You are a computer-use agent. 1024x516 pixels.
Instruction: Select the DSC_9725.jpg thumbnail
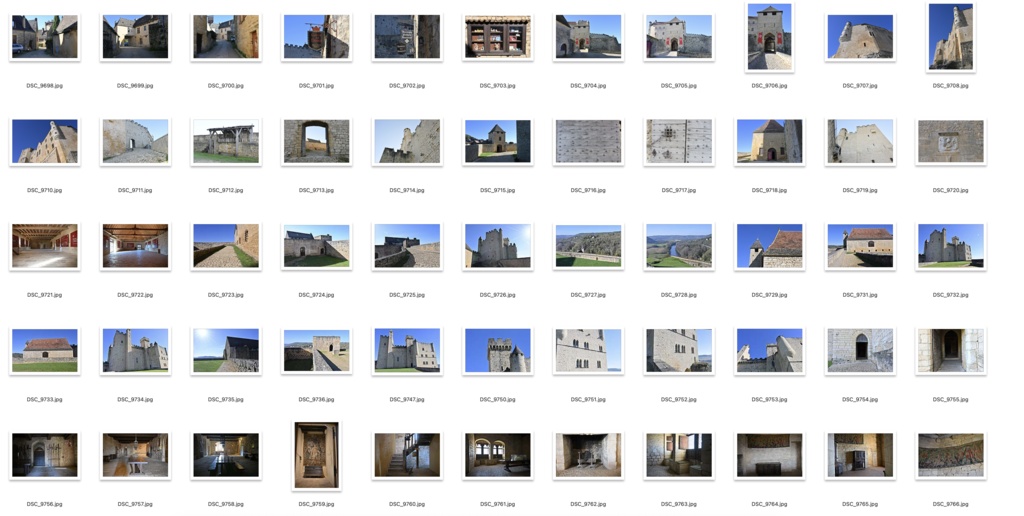pyautogui.click(x=407, y=246)
